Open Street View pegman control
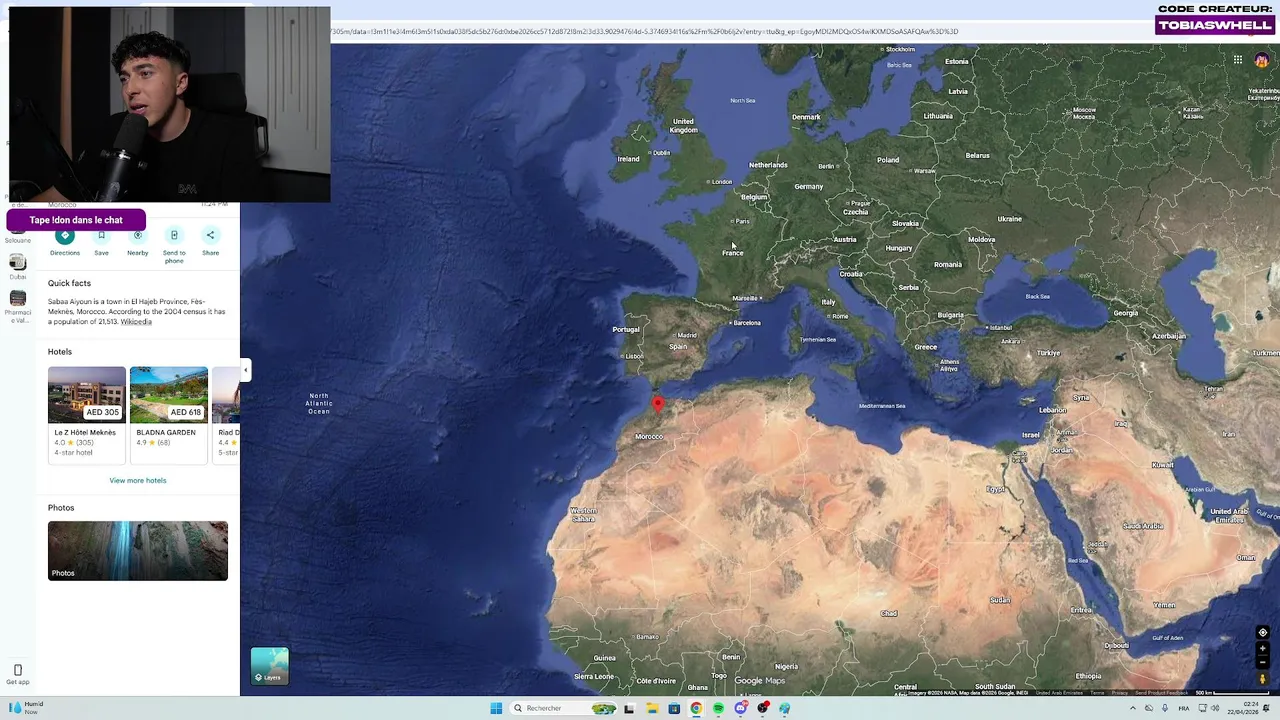This screenshot has height=720, width=1280. [1262, 679]
